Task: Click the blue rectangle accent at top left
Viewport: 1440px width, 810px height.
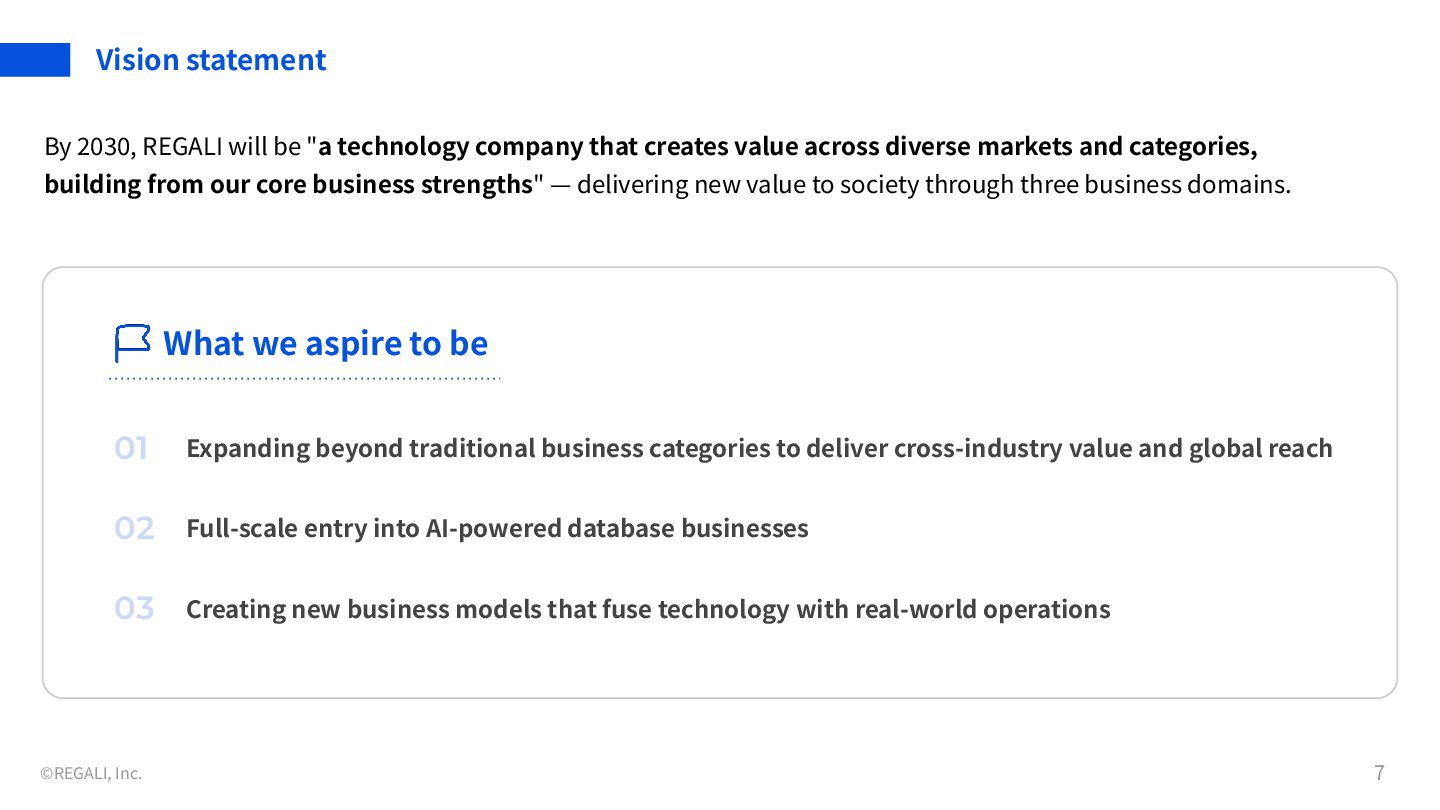Action: tap(35, 60)
